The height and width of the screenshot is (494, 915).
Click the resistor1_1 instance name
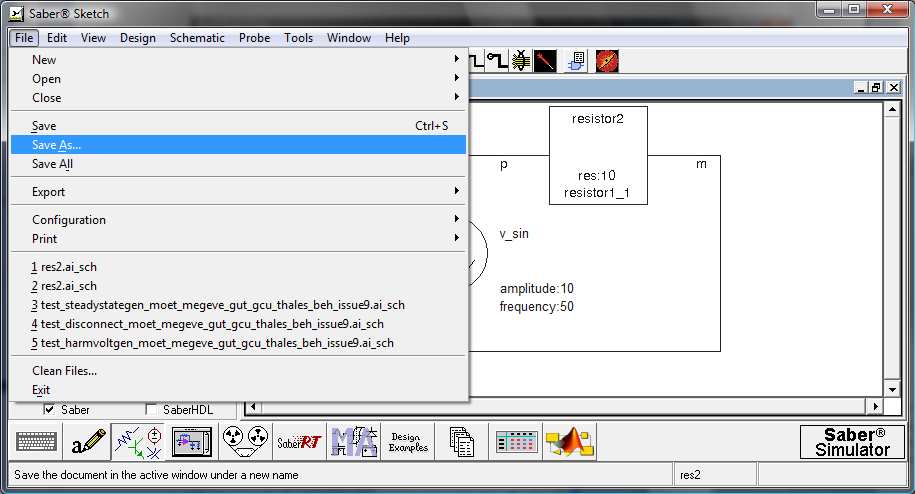pyautogui.click(x=596, y=192)
